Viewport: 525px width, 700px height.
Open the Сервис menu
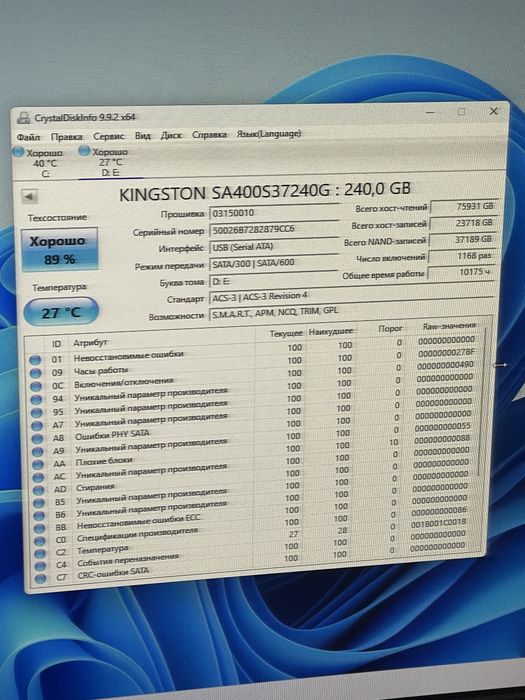pos(108,136)
